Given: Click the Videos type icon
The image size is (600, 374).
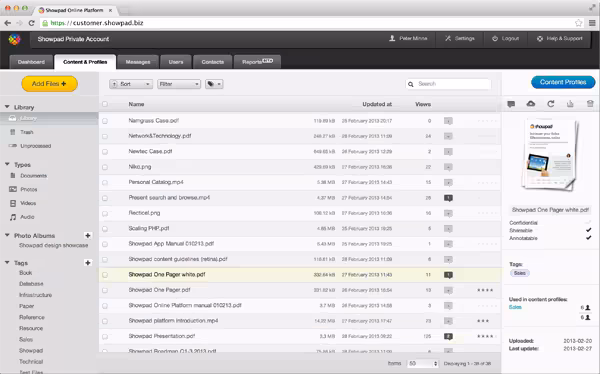Looking at the screenshot, I should coord(13,203).
